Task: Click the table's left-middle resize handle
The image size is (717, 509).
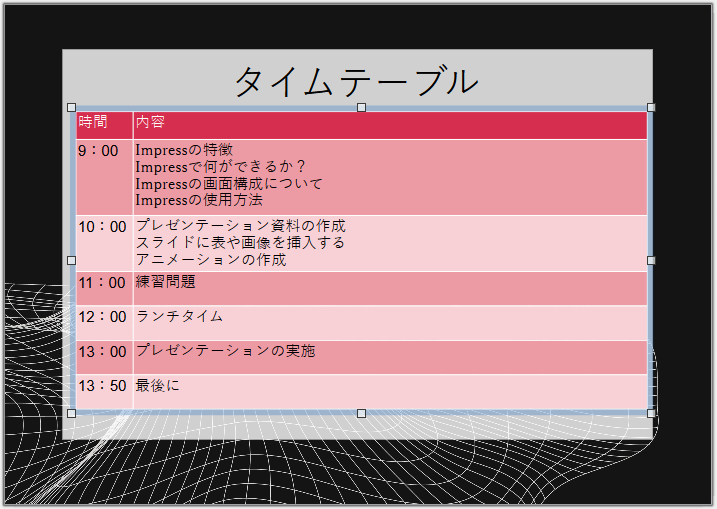Action: (x=71, y=260)
